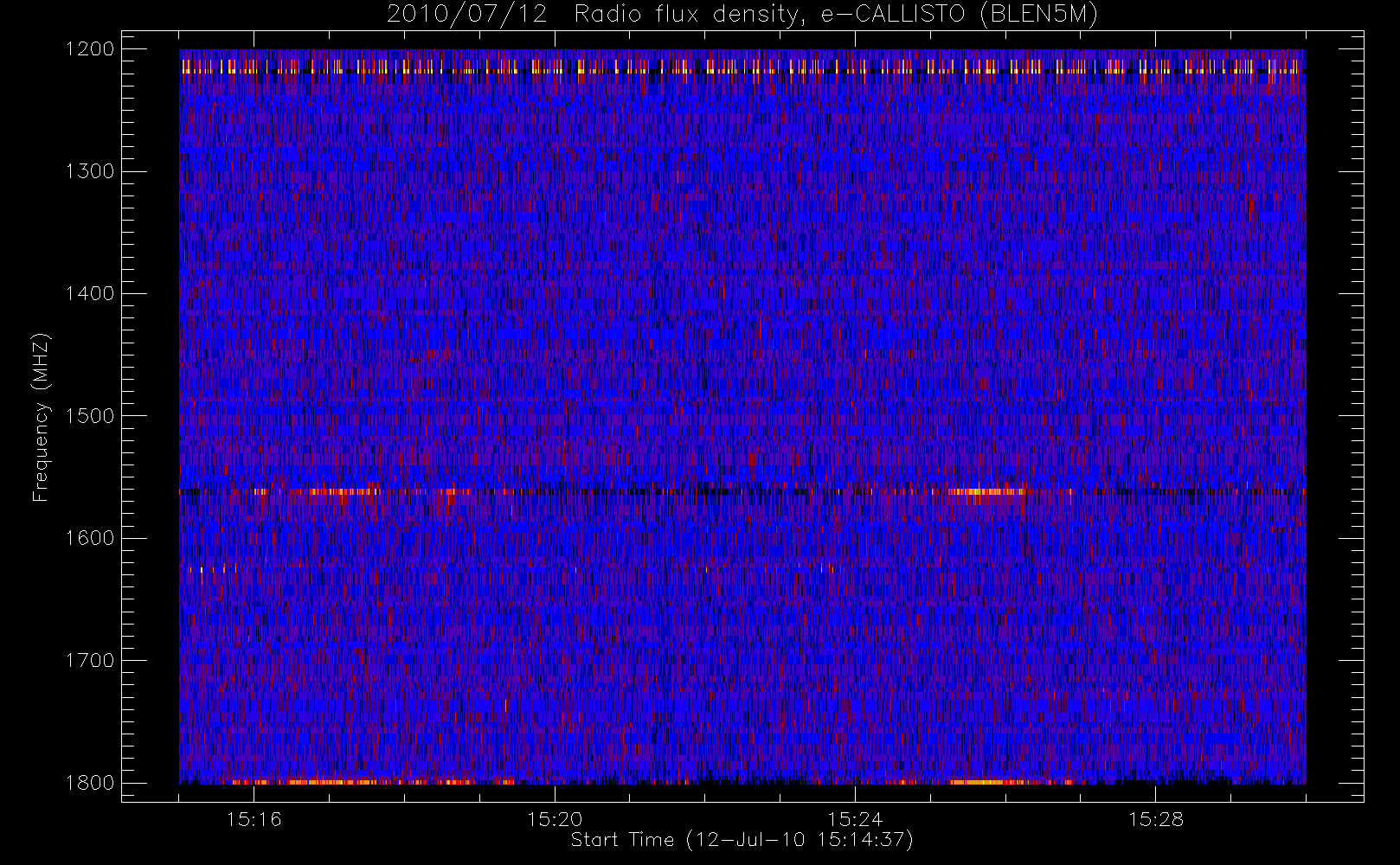The height and width of the screenshot is (865, 1400).
Task: Select the 1200 frequency tick label
Action: pyautogui.click(x=90, y=48)
